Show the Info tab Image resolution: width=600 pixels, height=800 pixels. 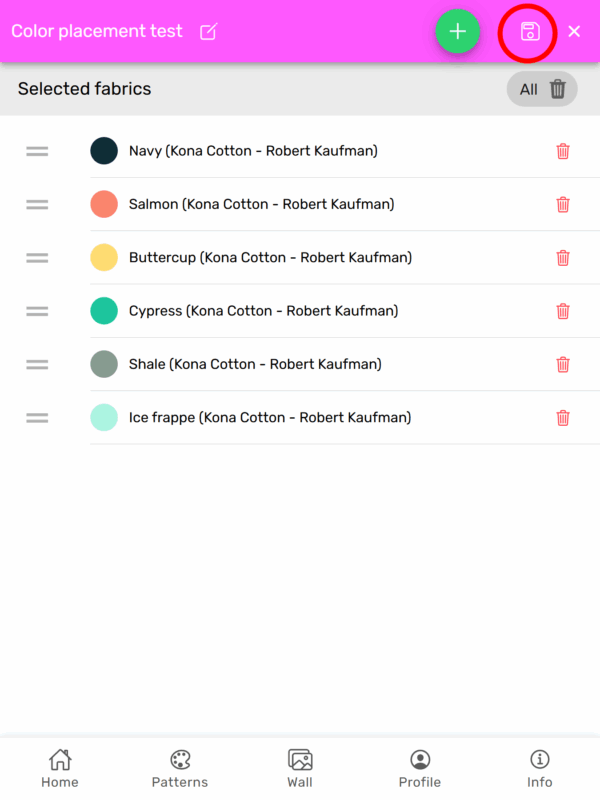coord(540,769)
